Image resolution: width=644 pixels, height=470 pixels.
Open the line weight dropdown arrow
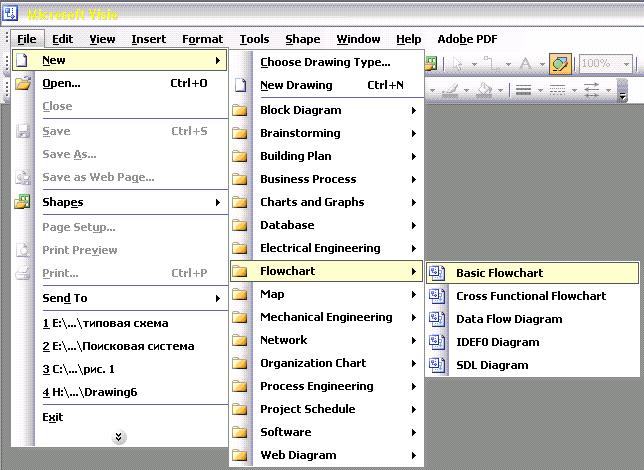[541, 90]
